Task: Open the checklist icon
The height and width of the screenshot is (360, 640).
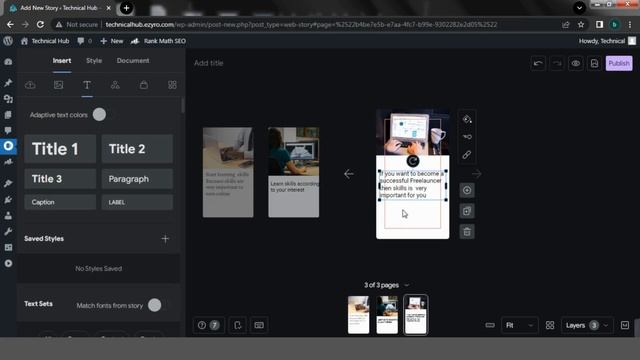Action: [238, 325]
